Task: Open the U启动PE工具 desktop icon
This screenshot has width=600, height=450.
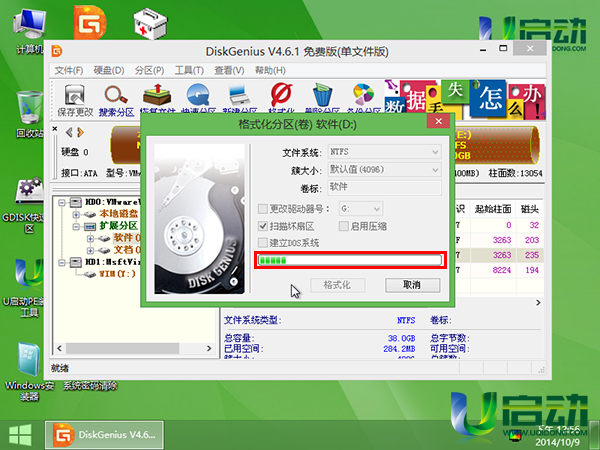Action: tap(29, 288)
